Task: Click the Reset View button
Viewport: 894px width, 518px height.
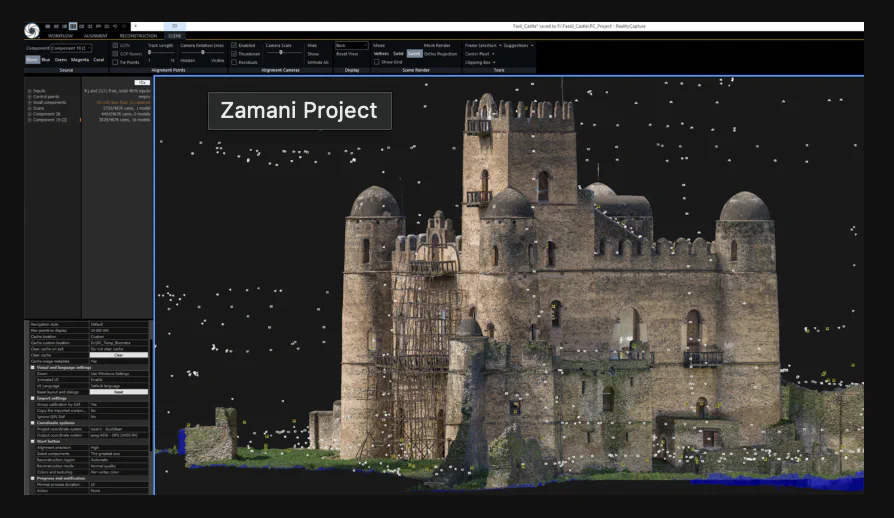Action: pos(347,54)
